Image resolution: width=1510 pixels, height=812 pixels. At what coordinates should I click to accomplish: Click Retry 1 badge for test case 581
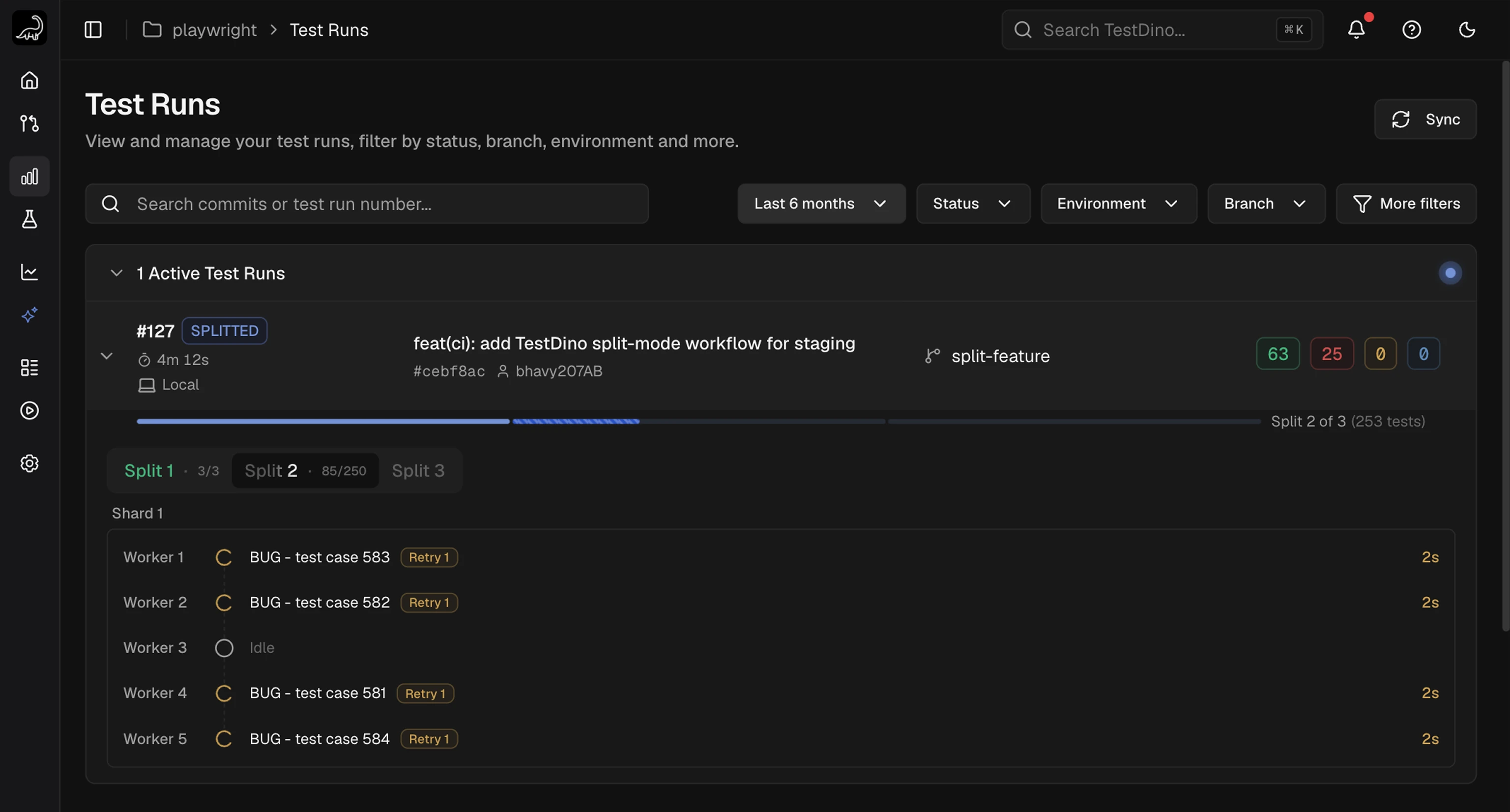pos(426,694)
